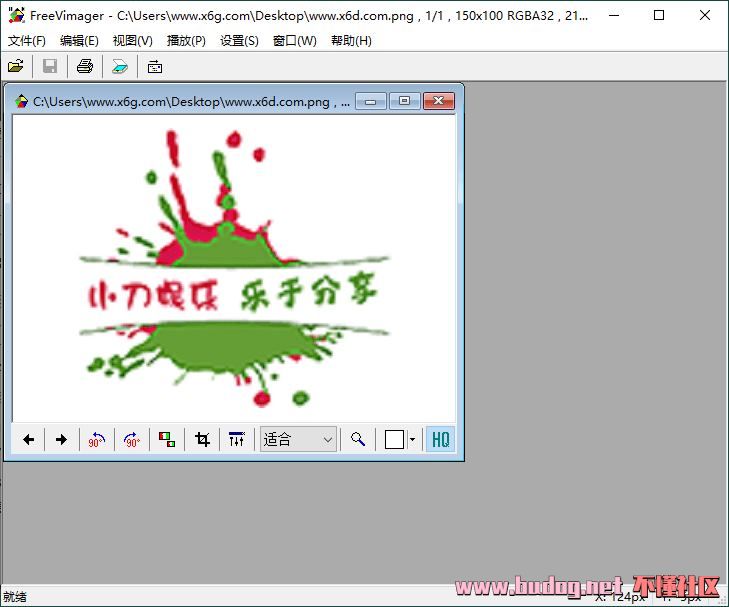Go to the previous image arrow
Image resolution: width=729 pixels, height=607 pixels.
(x=29, y=440)
